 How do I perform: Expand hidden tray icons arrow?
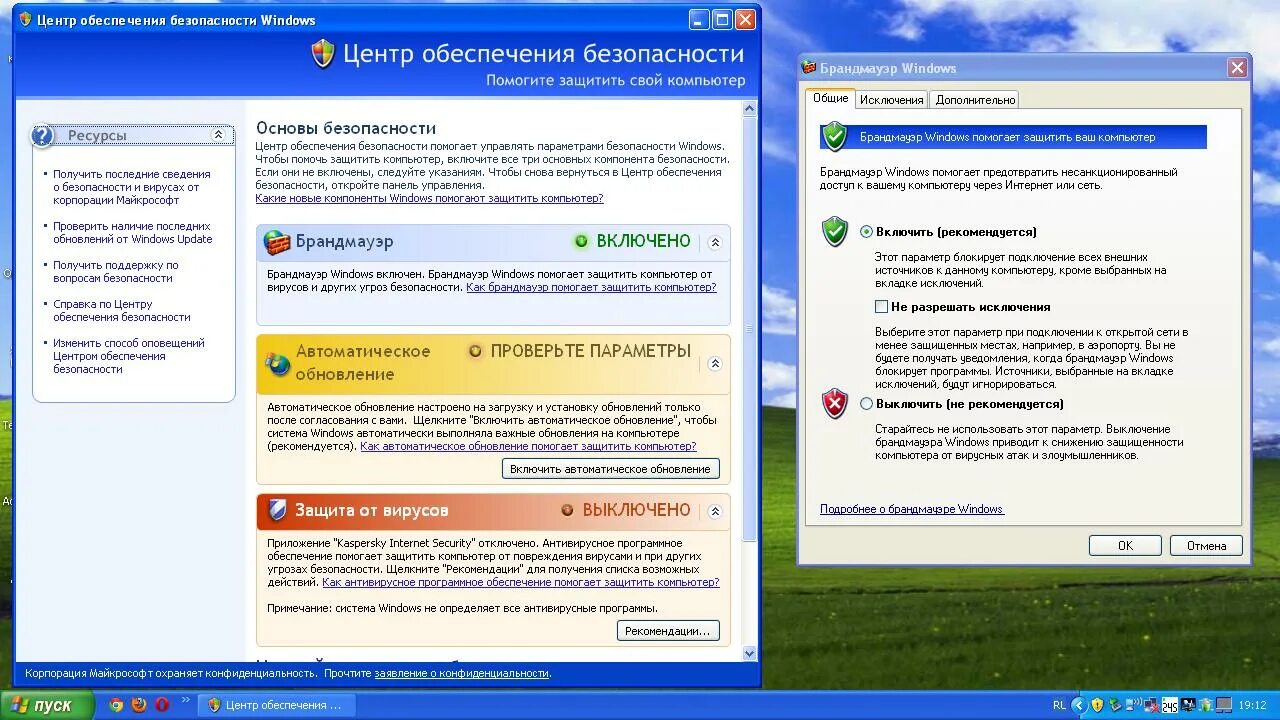coord(1079,705)
